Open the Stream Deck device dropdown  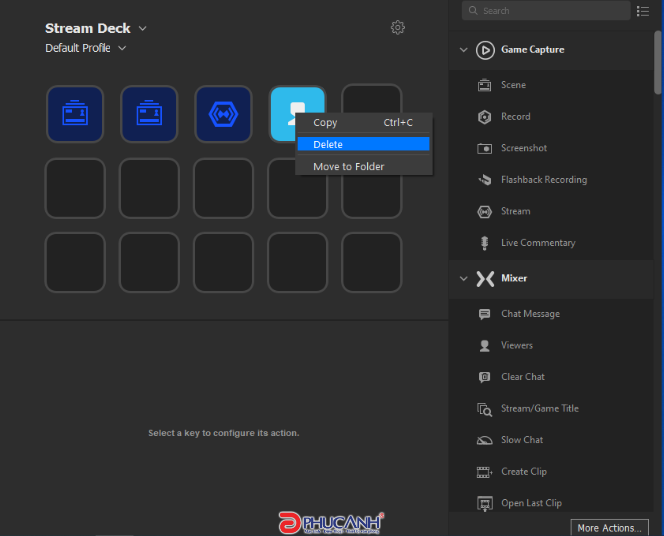pyautogui.click(x=142, y=28)
